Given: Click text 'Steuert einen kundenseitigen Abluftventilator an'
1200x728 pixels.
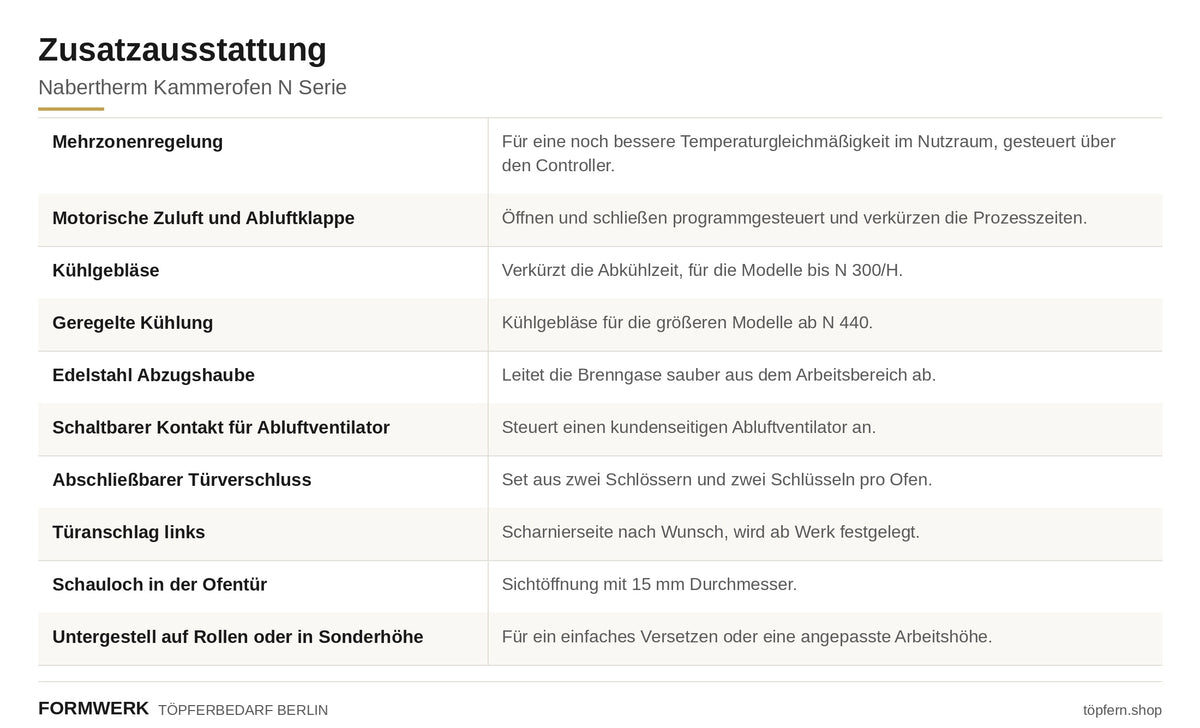Looking at the screenshot, I should [x=689, y=427].
